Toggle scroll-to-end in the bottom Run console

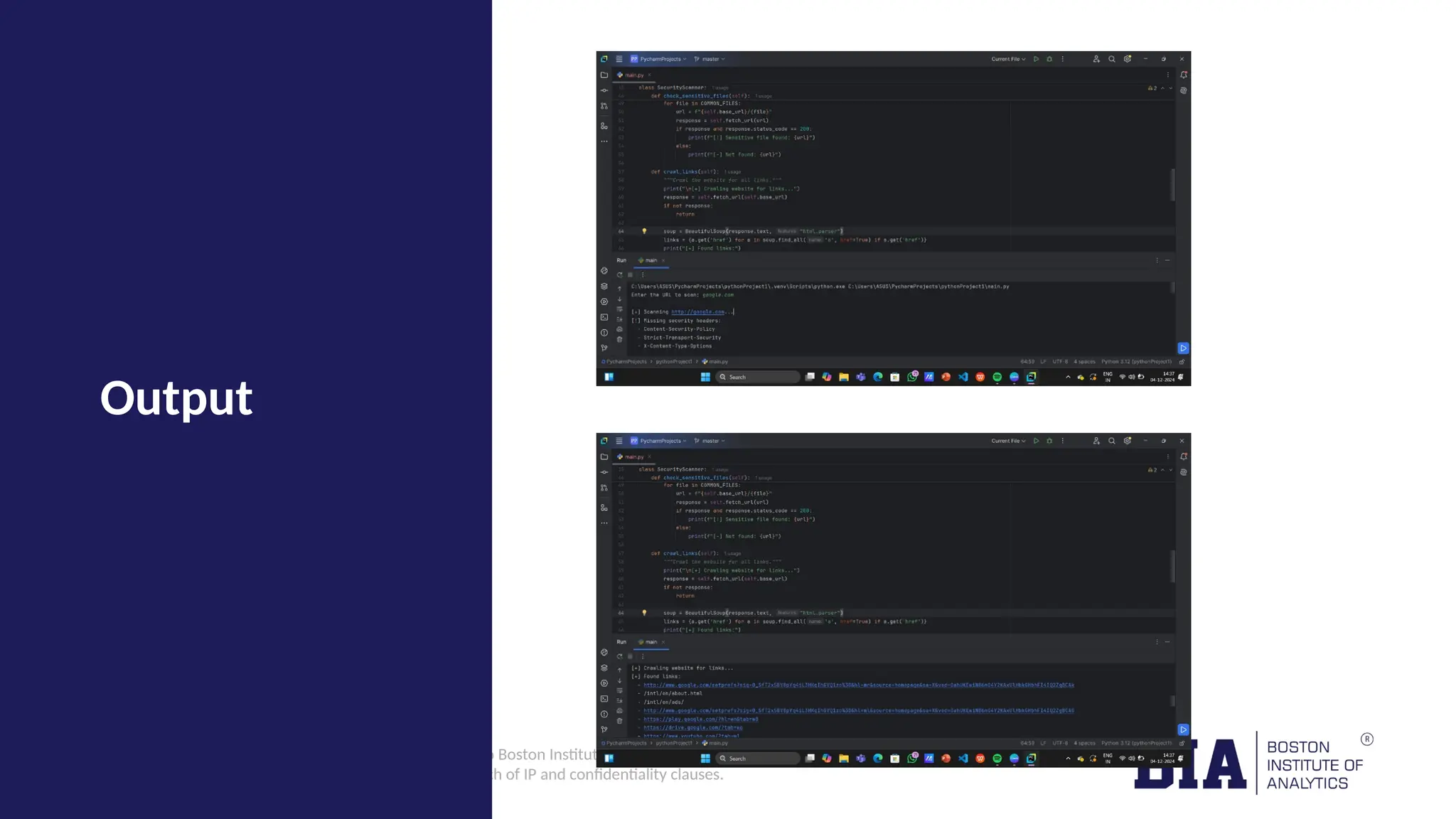(620, 701)
